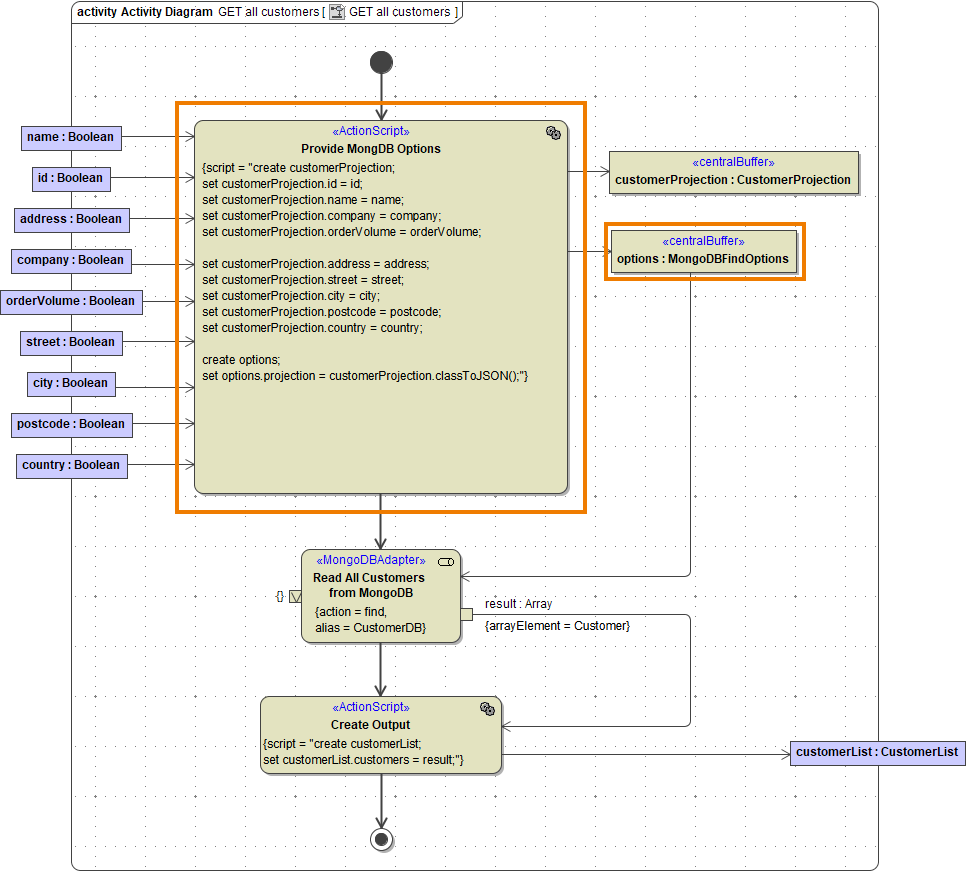Click gear icon on the Create Output node
Viewport: 966px width, 871px height.
click(487, 708)
